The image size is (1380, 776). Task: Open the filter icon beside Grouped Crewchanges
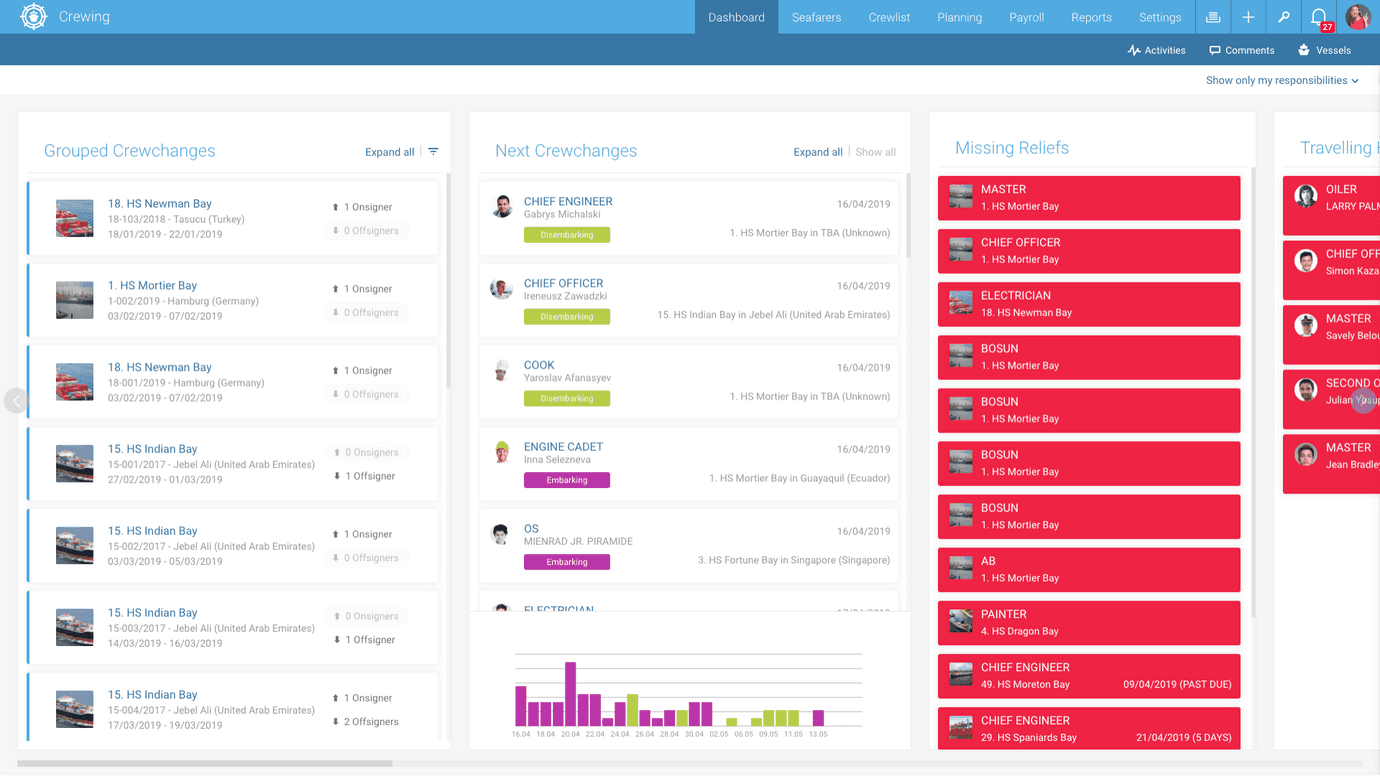433,151
